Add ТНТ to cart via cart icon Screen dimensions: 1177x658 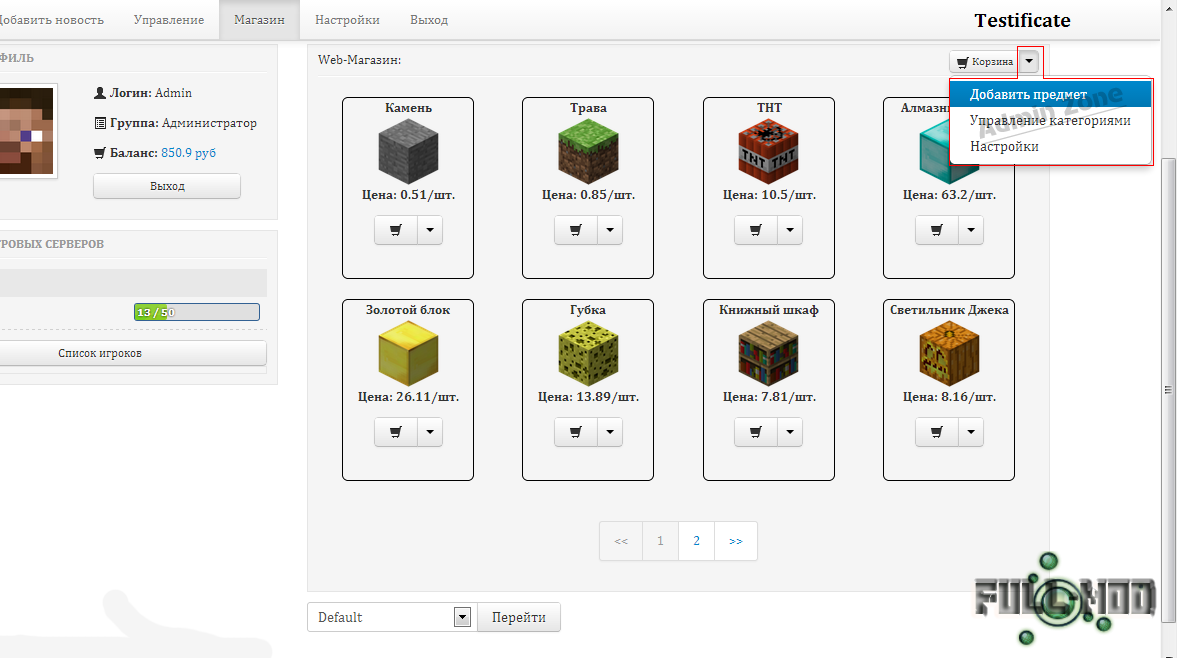click(x=756, y=230)
